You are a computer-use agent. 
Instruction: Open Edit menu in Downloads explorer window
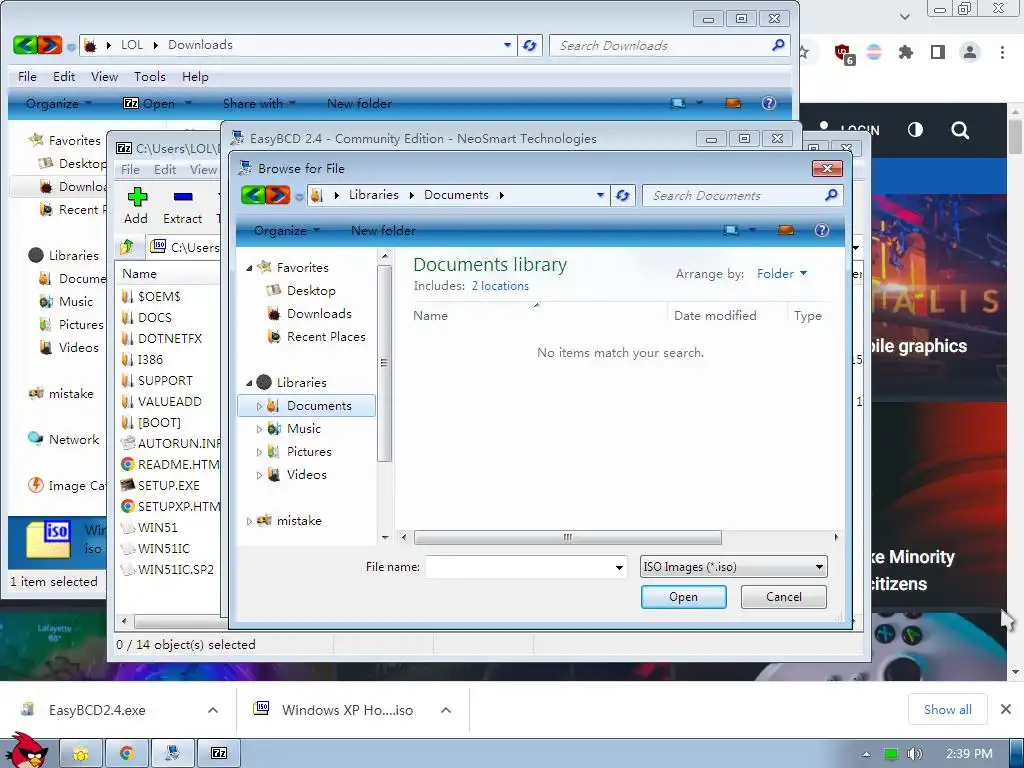(x=64, y=76)
